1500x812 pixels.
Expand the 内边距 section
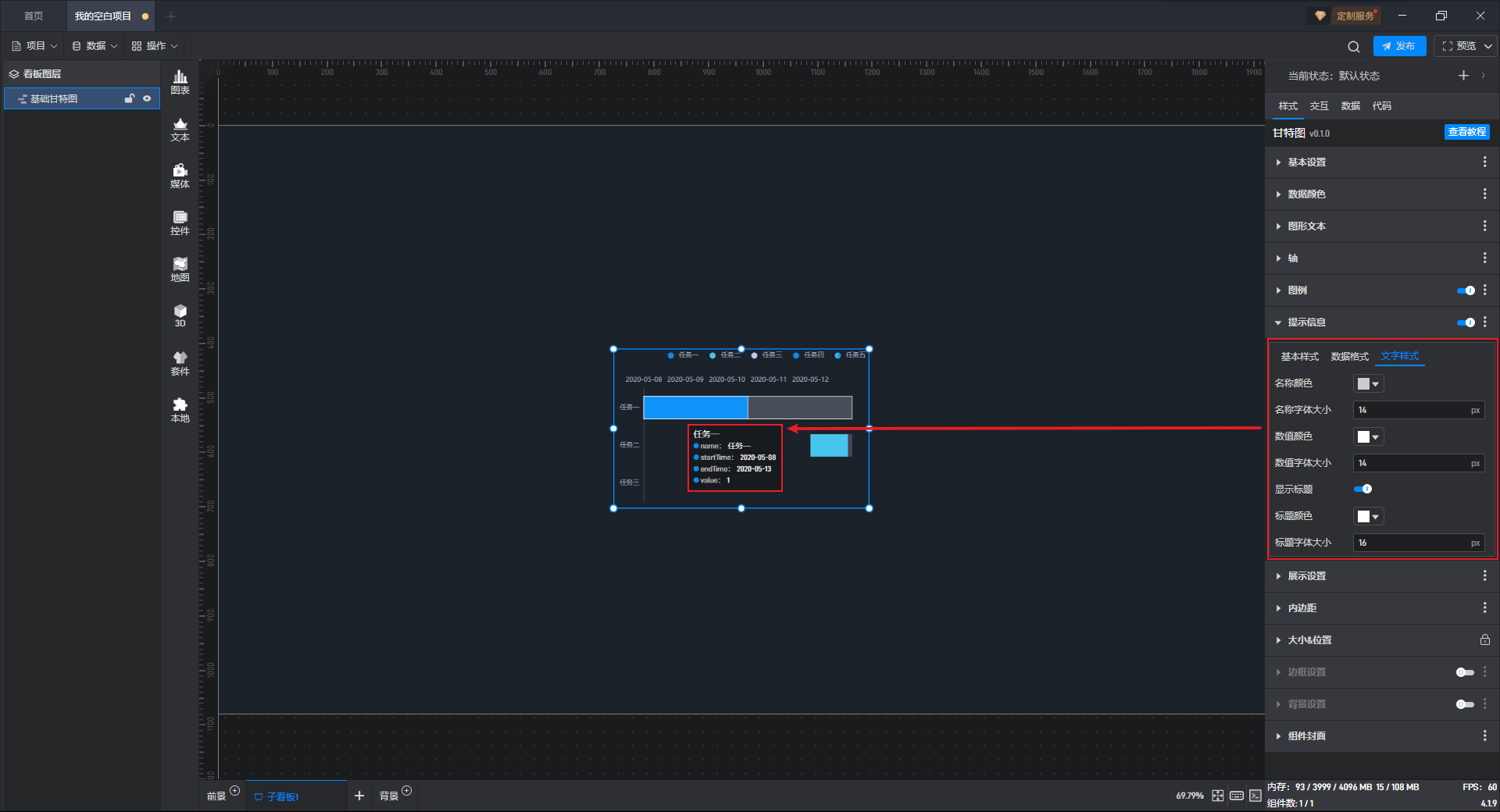1278,608
